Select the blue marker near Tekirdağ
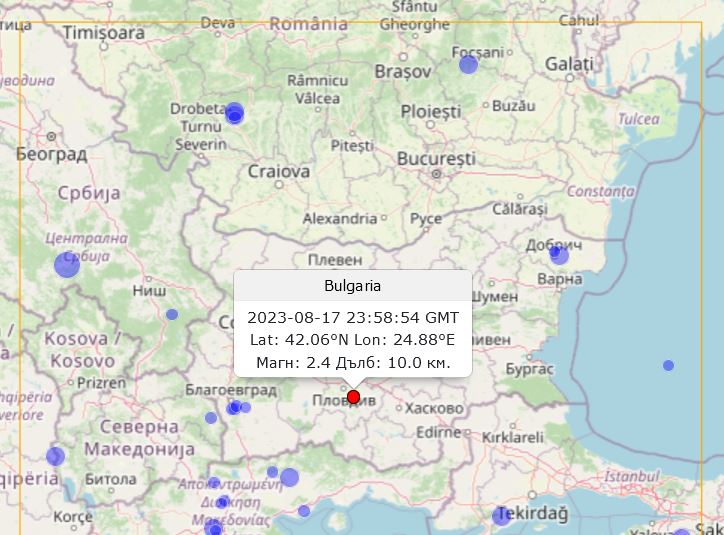The height and width of the screenshot is (535, 724). 501,516
